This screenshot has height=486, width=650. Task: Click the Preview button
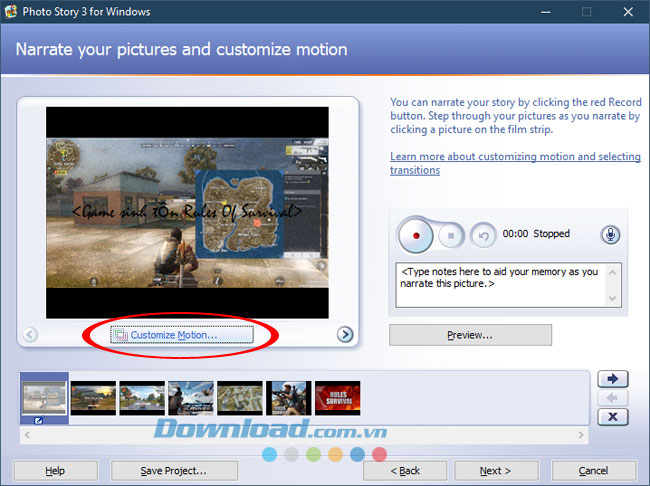[470, 335]
